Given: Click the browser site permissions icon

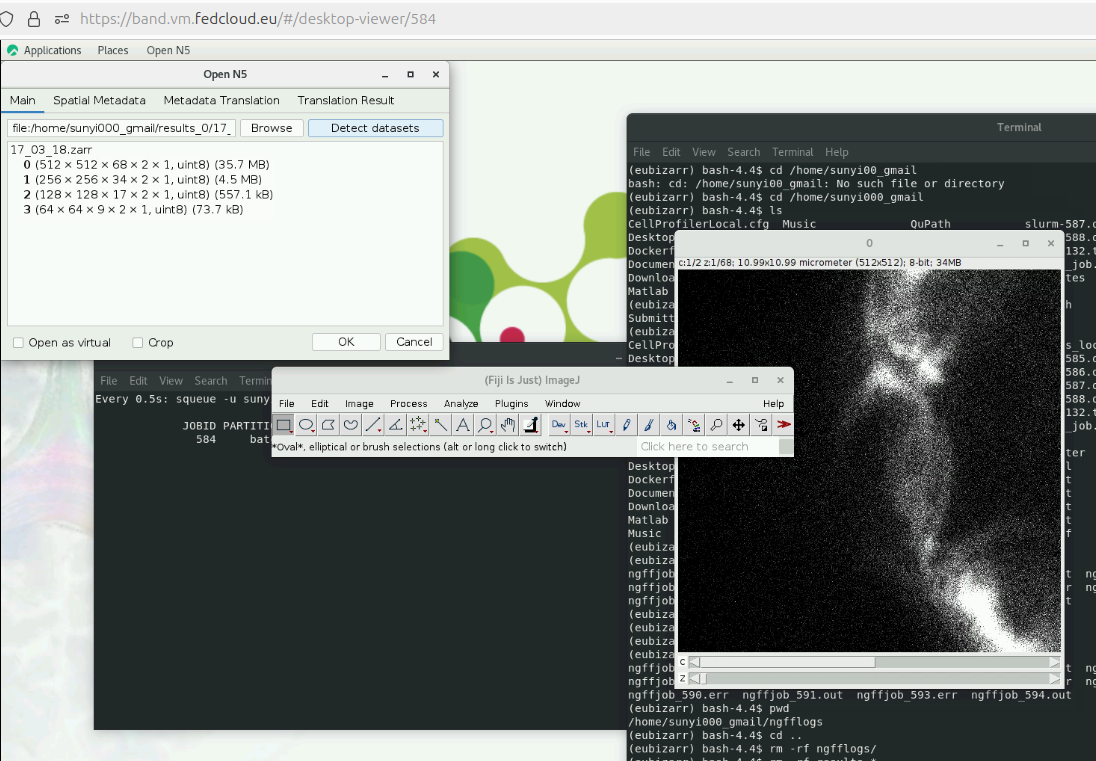Looking at the screenshot, I should (62, 19).
